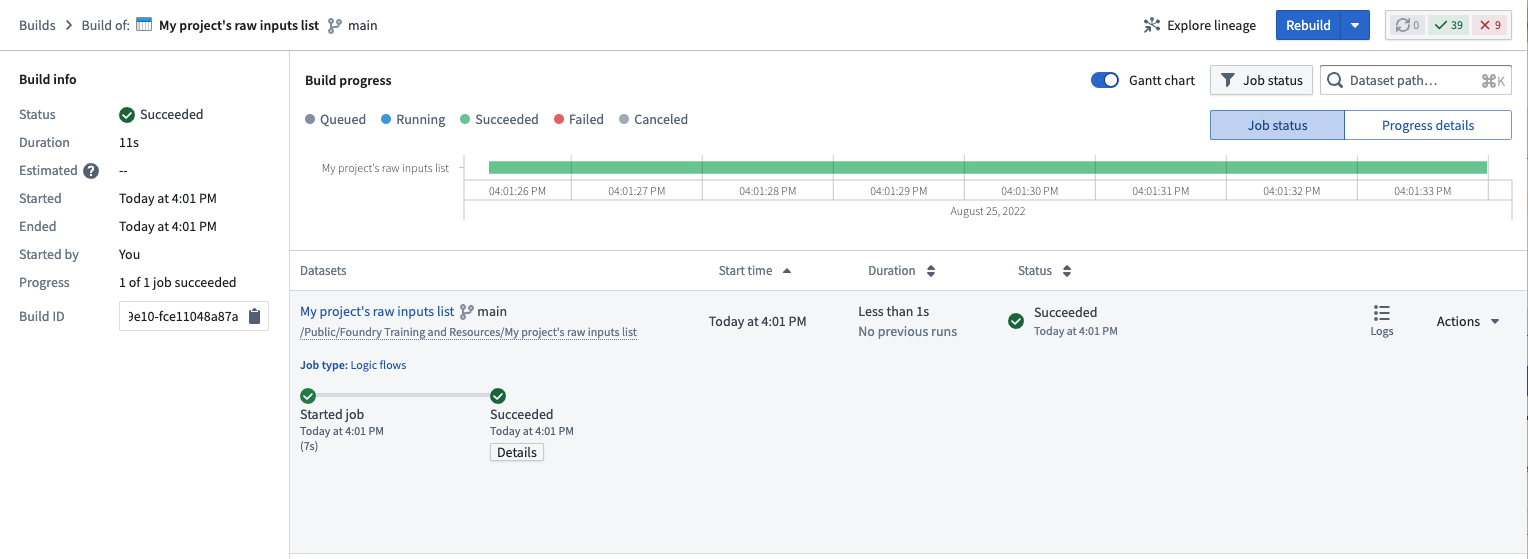Image resolution: width=1528 pixels, height=559 pixels.
Task: Click the succeeded jobs count badge showing 39
Action: click(1448, 25)
